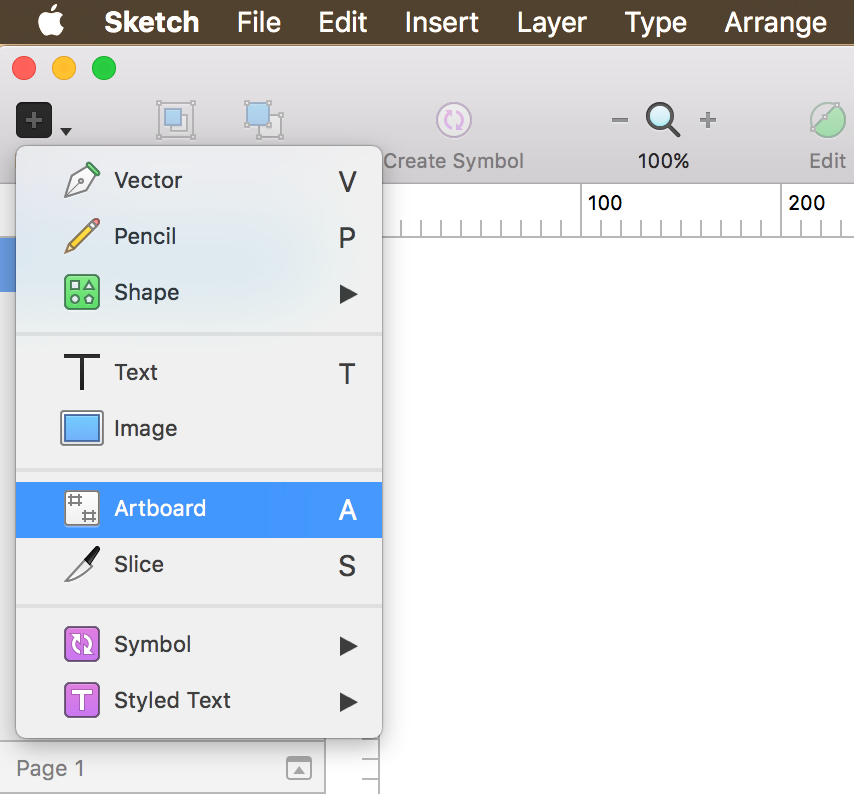
Task: Open the Styled Text submenu
Action: click(199, 701)
